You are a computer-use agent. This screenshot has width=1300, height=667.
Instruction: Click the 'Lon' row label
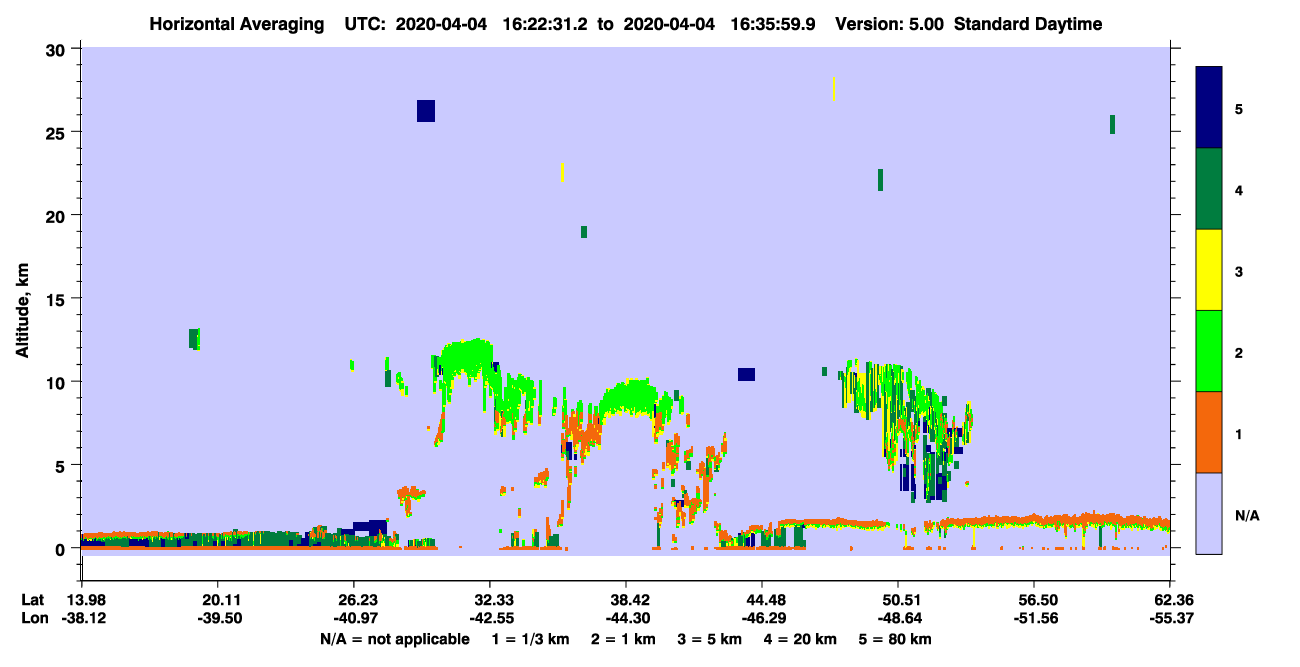click(x=33, y=619)
